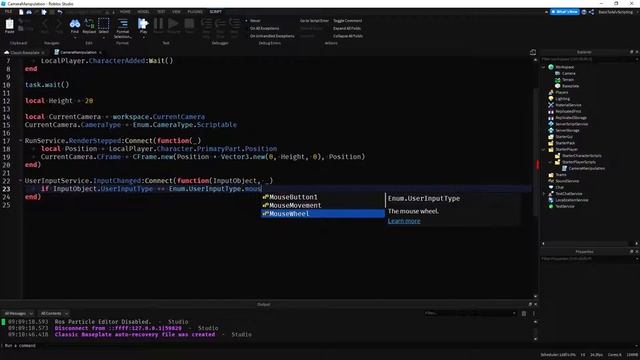The image size is (640, 360).
Task: Expand the TextChatService tree node
Action: [544, 193]
